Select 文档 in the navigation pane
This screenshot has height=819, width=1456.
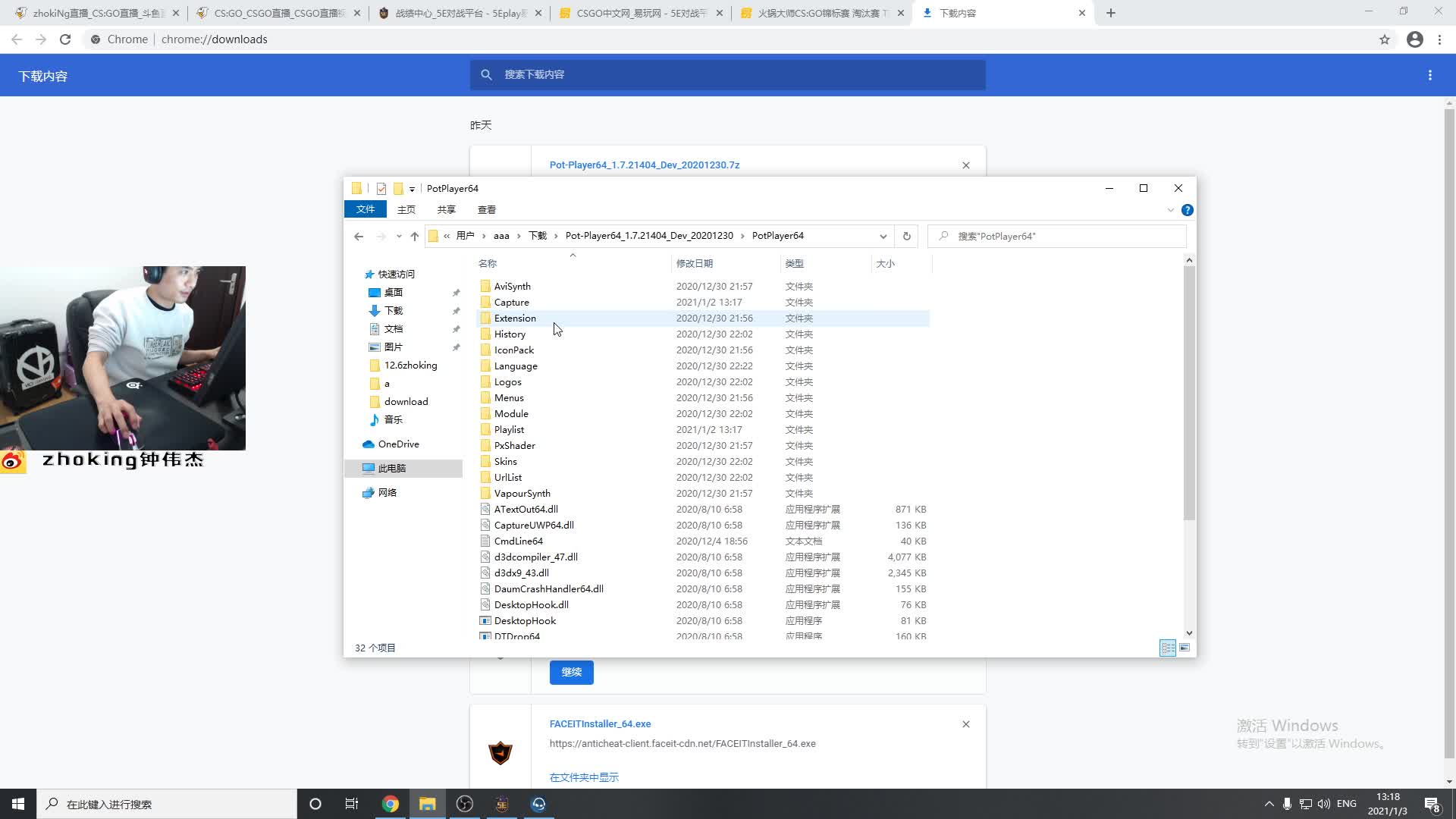tap(394, 328)
